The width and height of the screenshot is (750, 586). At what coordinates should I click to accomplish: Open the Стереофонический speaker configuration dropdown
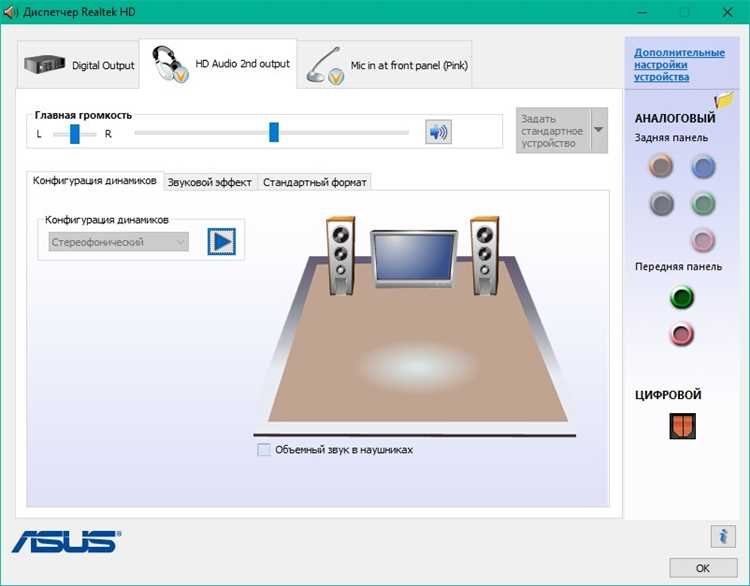tap(119, 242)
